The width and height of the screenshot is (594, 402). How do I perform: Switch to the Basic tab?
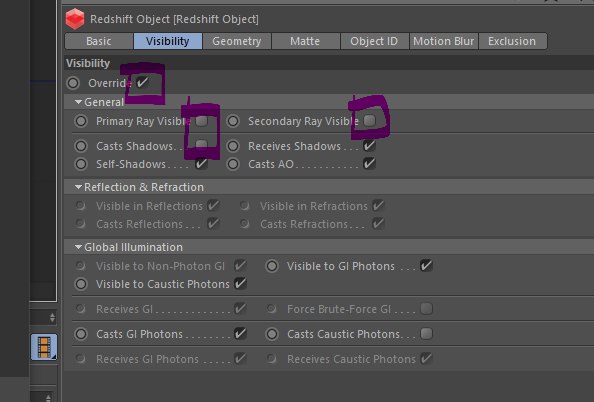pos(99,41)
